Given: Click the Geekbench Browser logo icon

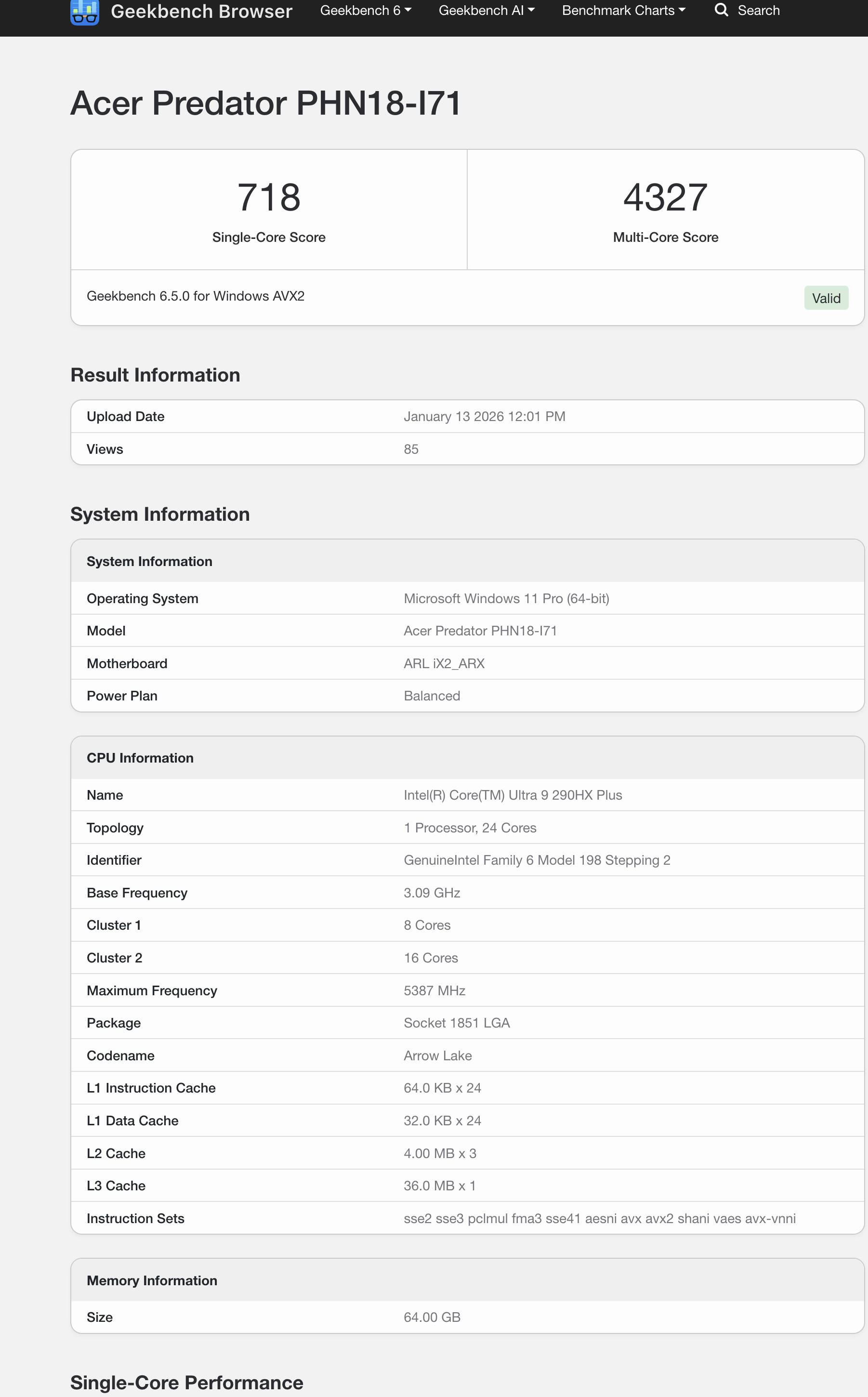Looking at the screenshot, I should pos(84,11).
